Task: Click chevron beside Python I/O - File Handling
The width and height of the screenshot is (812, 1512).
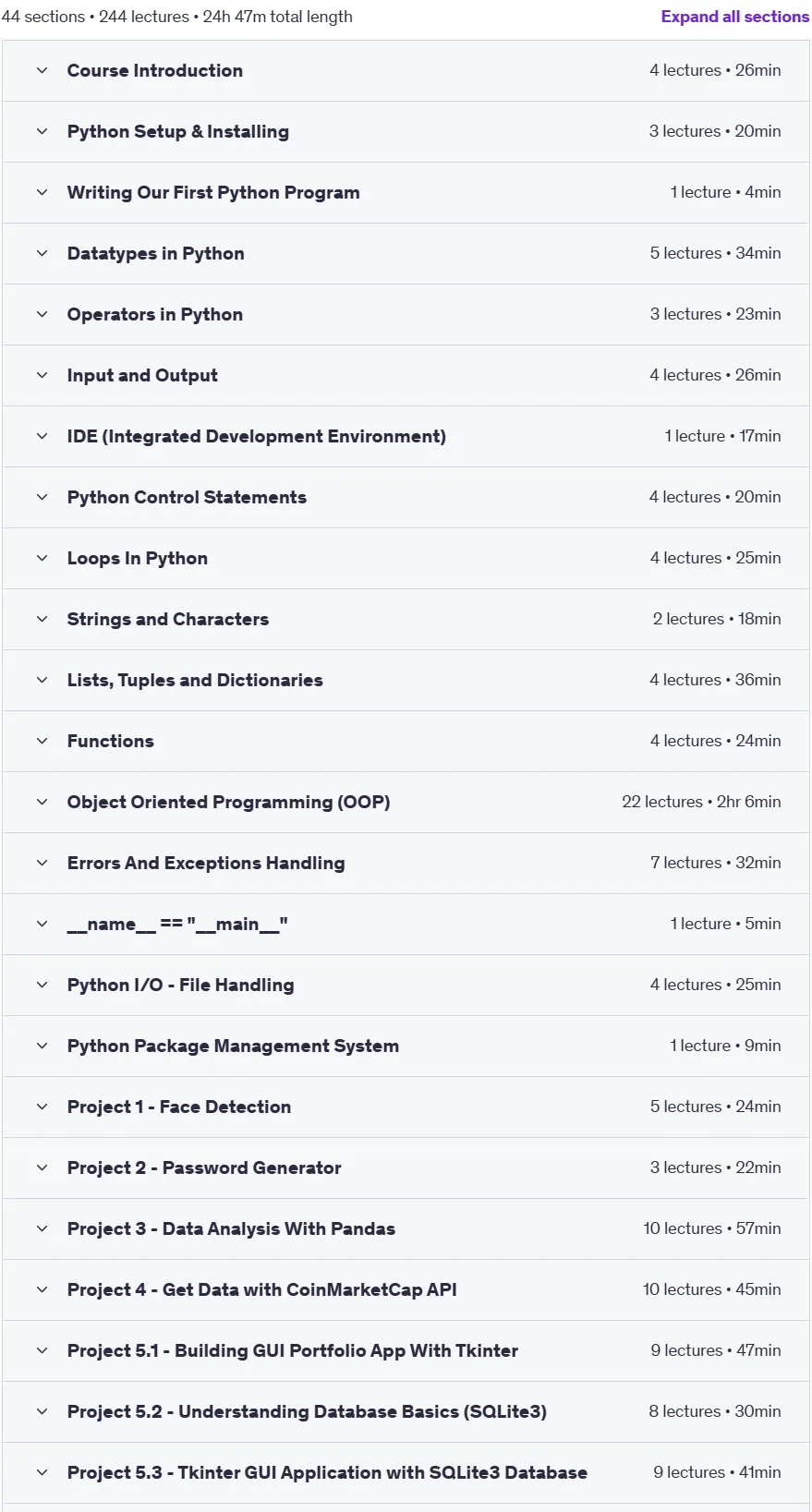Action: (42, 985)
